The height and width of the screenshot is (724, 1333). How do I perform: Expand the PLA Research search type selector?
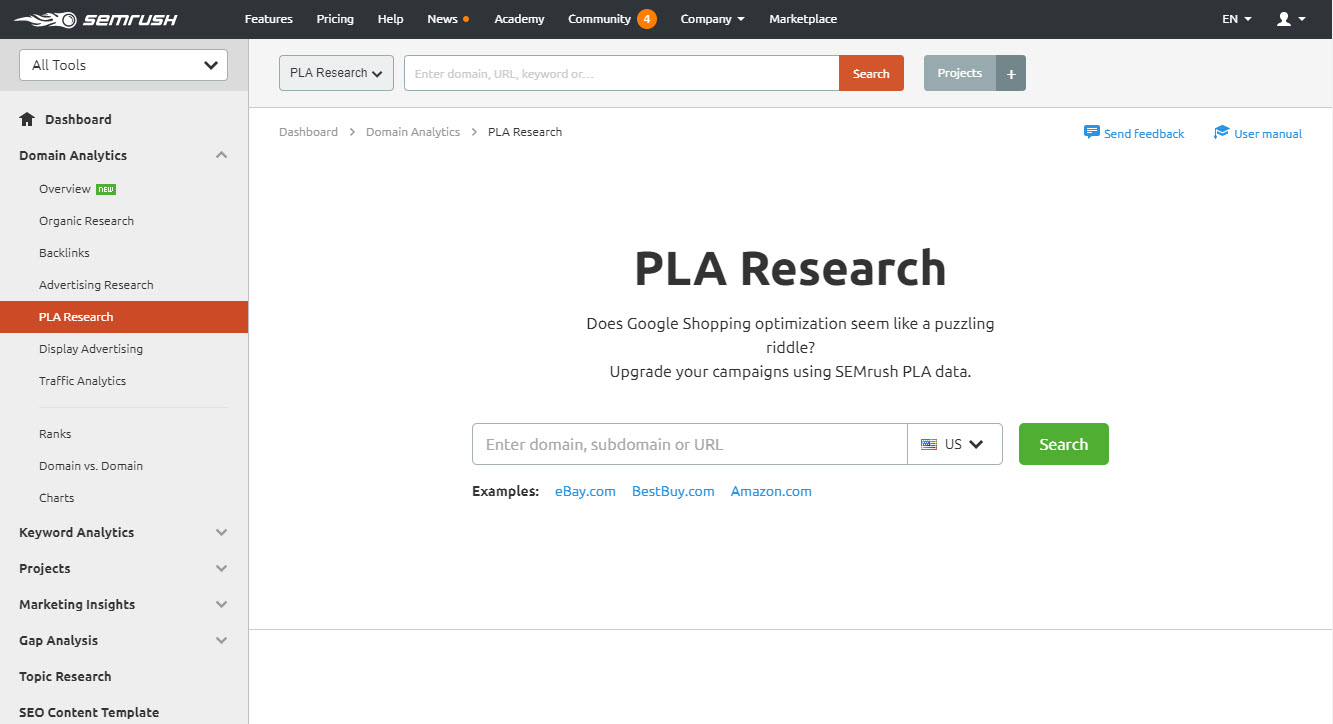336,72
